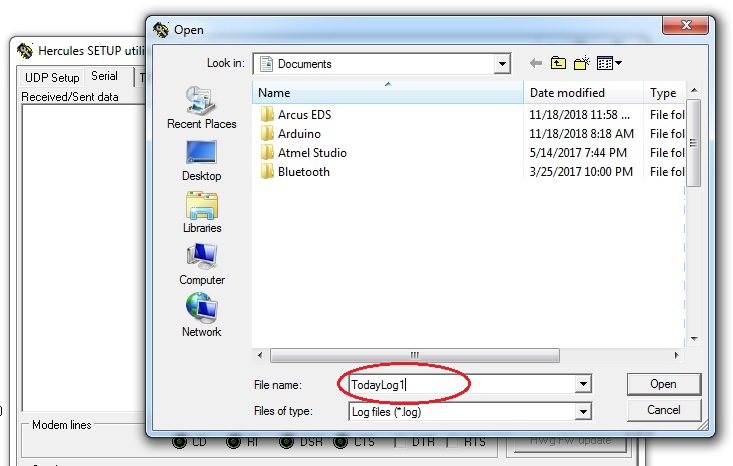Toggle the RTS checkbox in Hercules

pyautogui.click(x=453, y=442)
